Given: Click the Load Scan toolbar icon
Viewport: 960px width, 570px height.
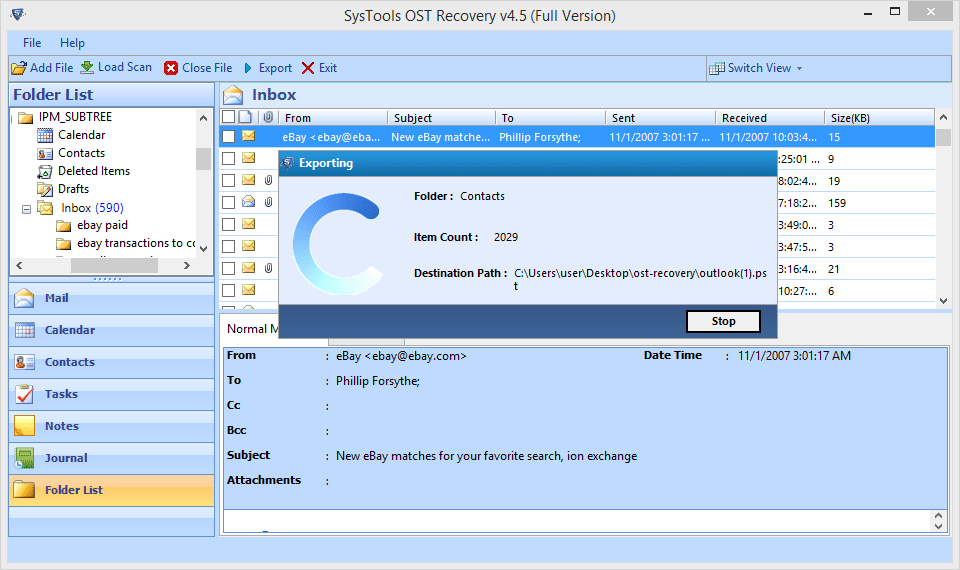Looking at the screenshot, I should (88, 67).
